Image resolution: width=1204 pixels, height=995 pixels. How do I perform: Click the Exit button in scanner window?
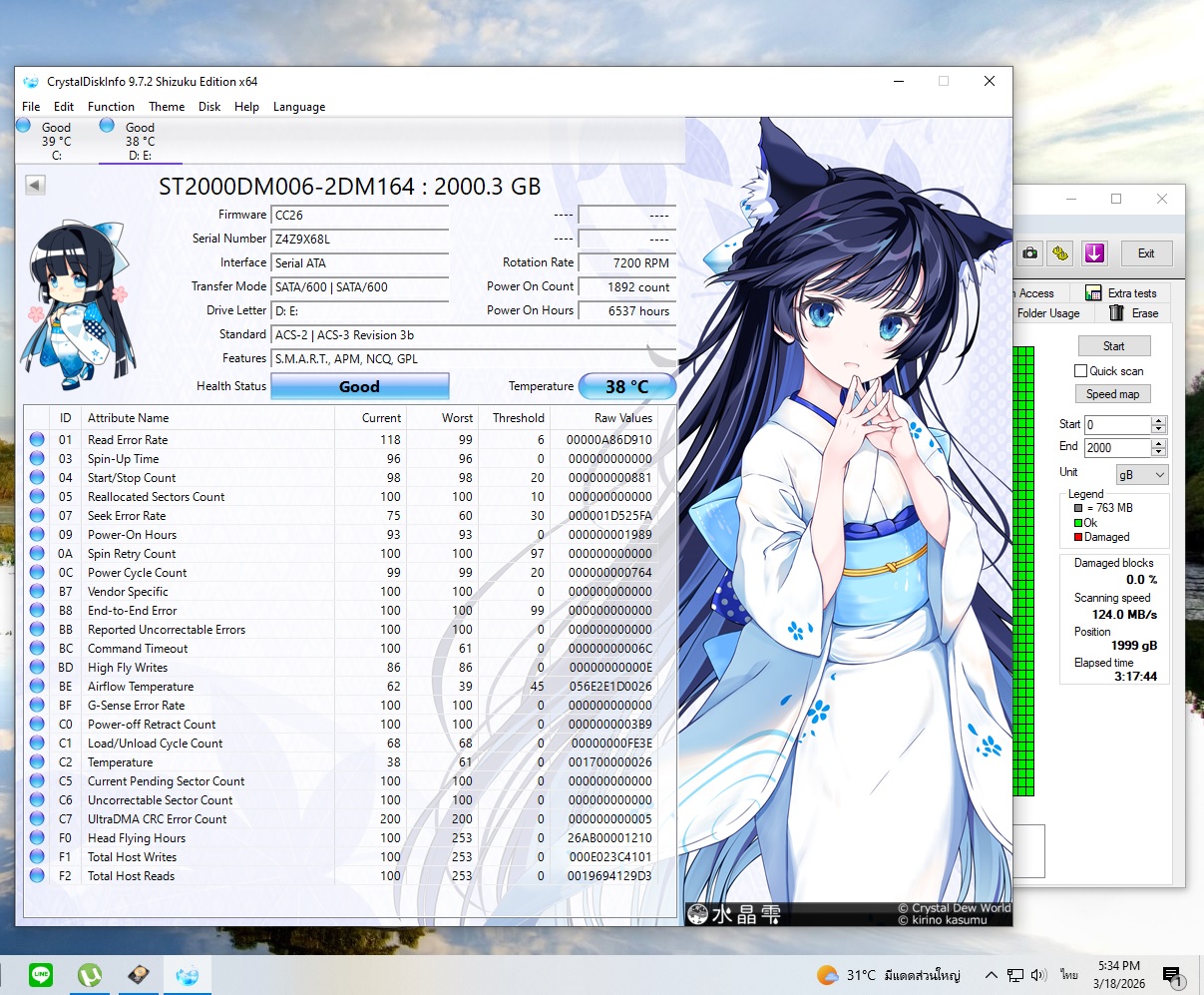point(1146,253)
